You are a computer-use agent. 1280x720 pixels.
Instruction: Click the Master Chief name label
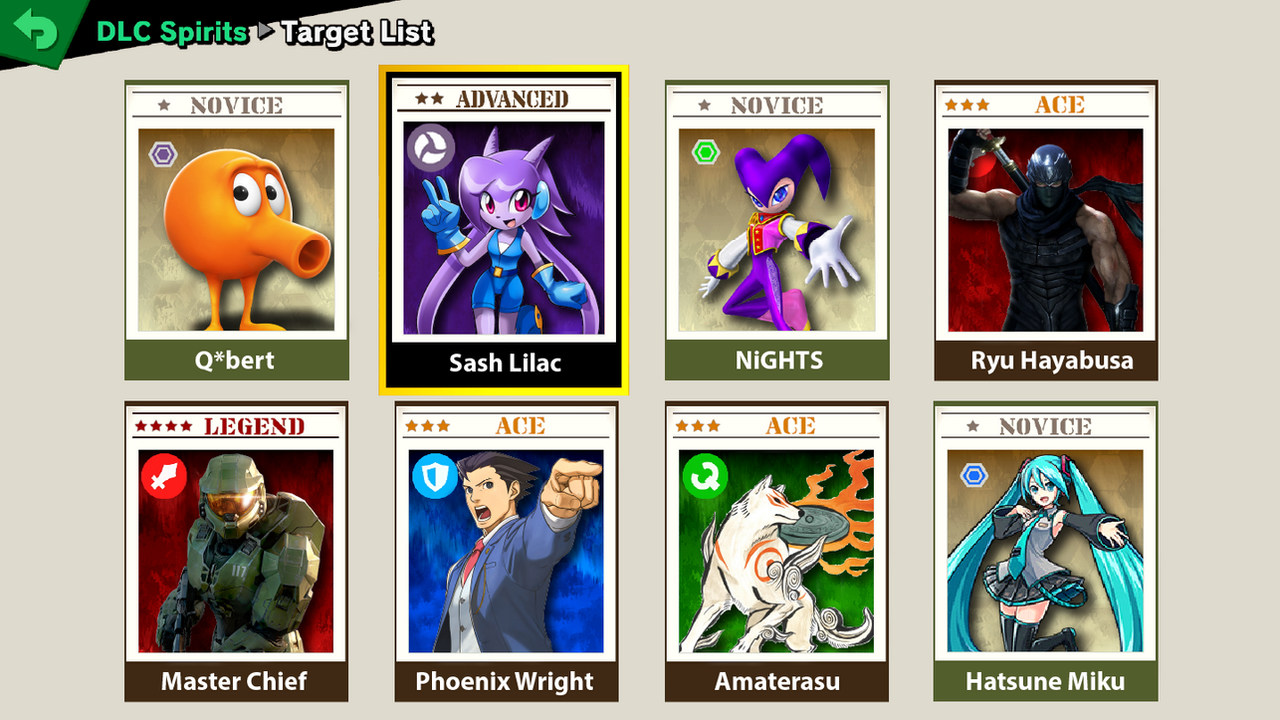point(235,682)
